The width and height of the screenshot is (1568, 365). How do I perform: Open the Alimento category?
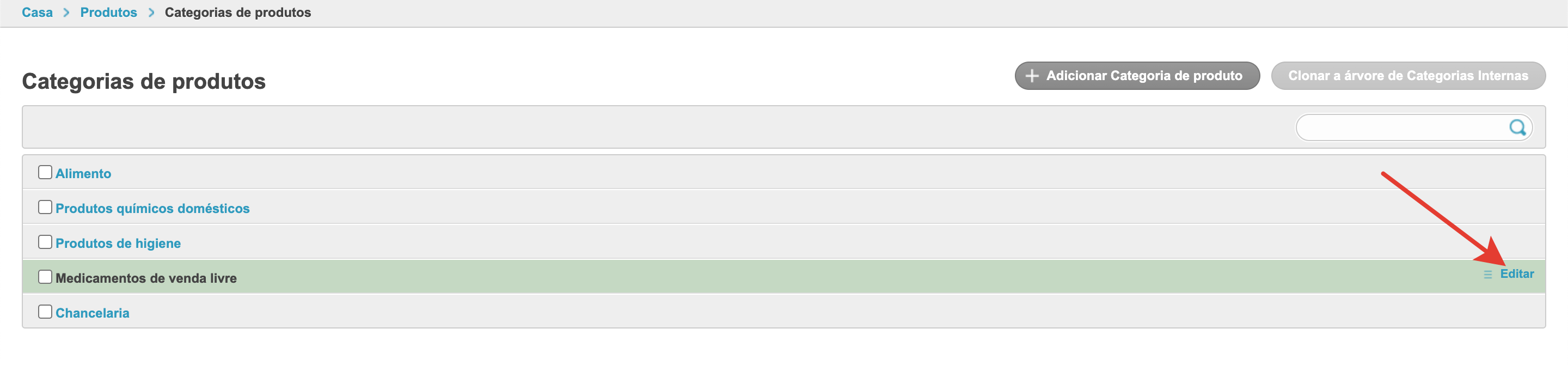coord(83,174)
